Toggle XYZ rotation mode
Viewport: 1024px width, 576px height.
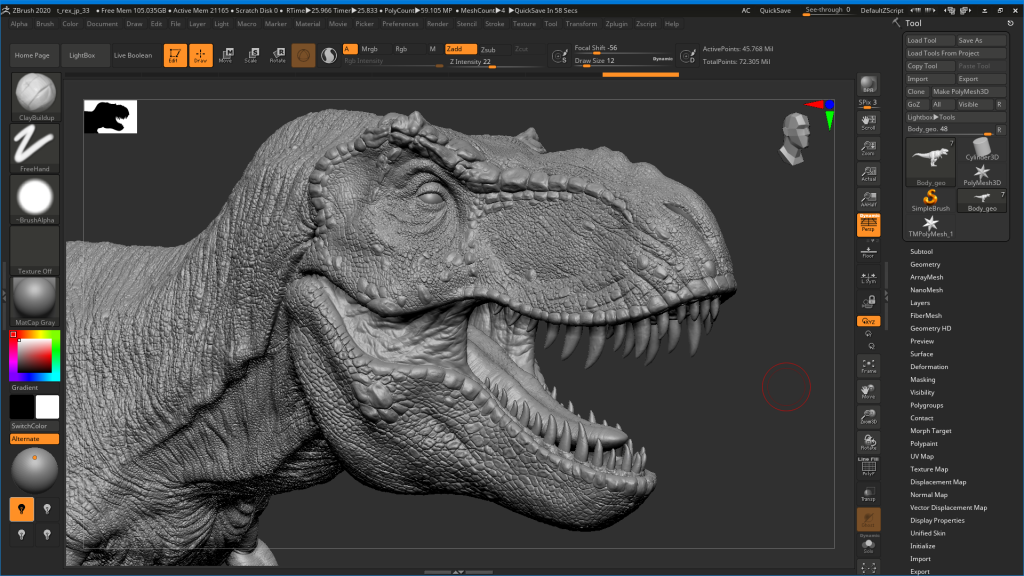(x=868, y=321)
